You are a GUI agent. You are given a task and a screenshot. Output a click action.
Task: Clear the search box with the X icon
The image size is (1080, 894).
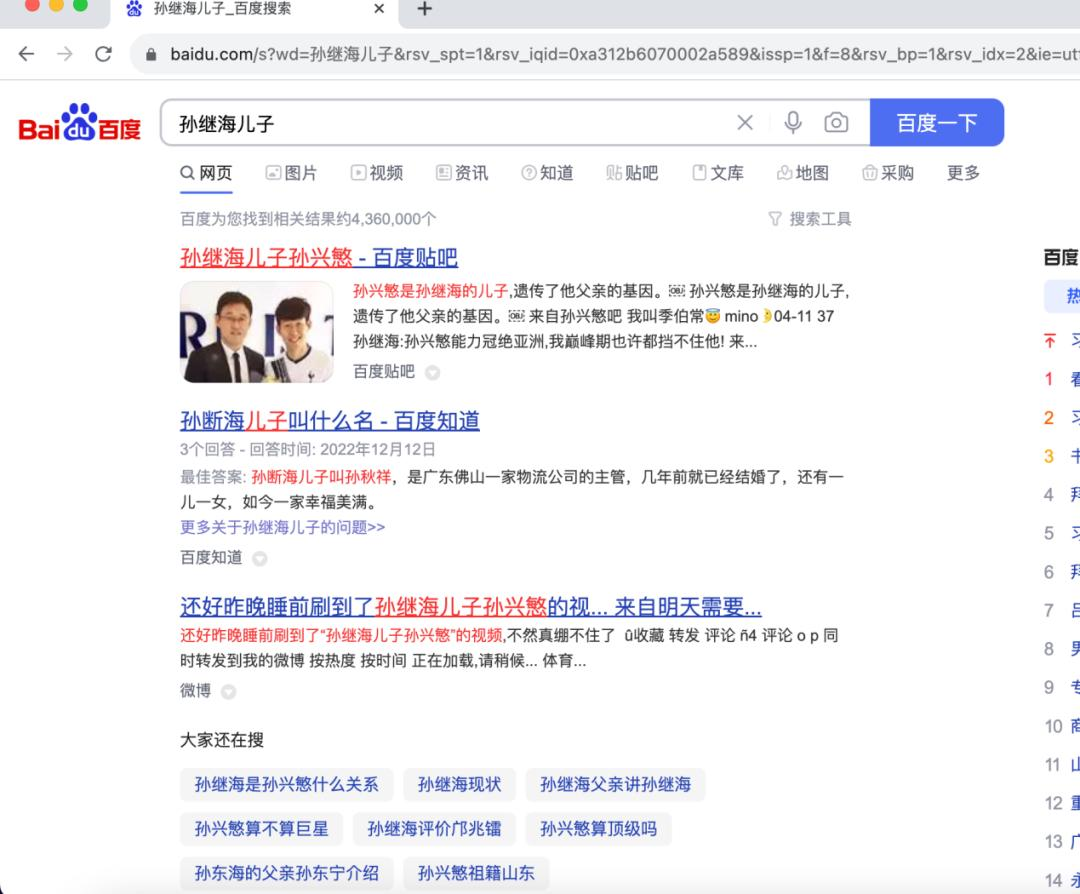745,123
